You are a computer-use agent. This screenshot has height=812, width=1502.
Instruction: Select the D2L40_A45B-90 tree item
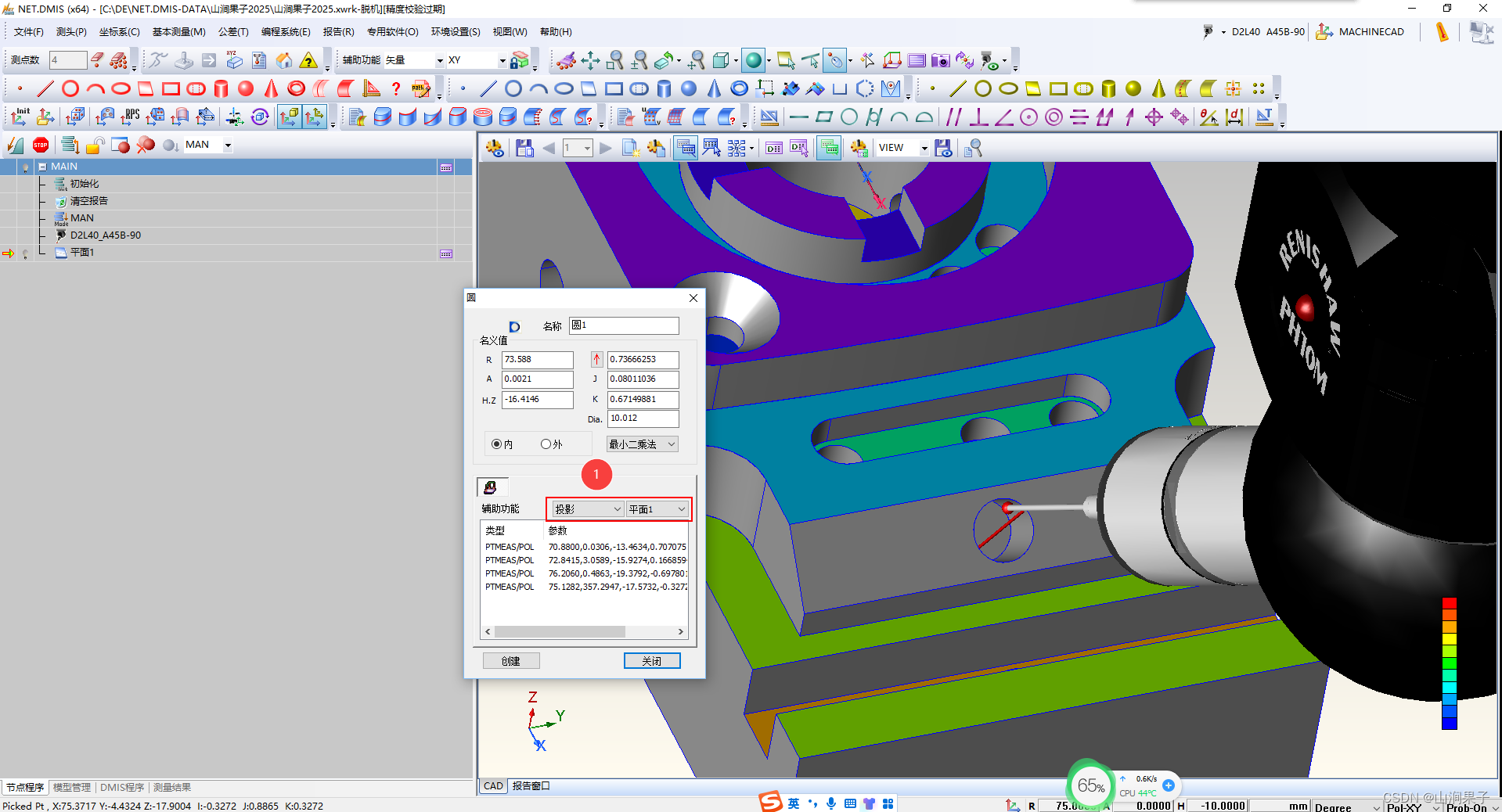106,235
